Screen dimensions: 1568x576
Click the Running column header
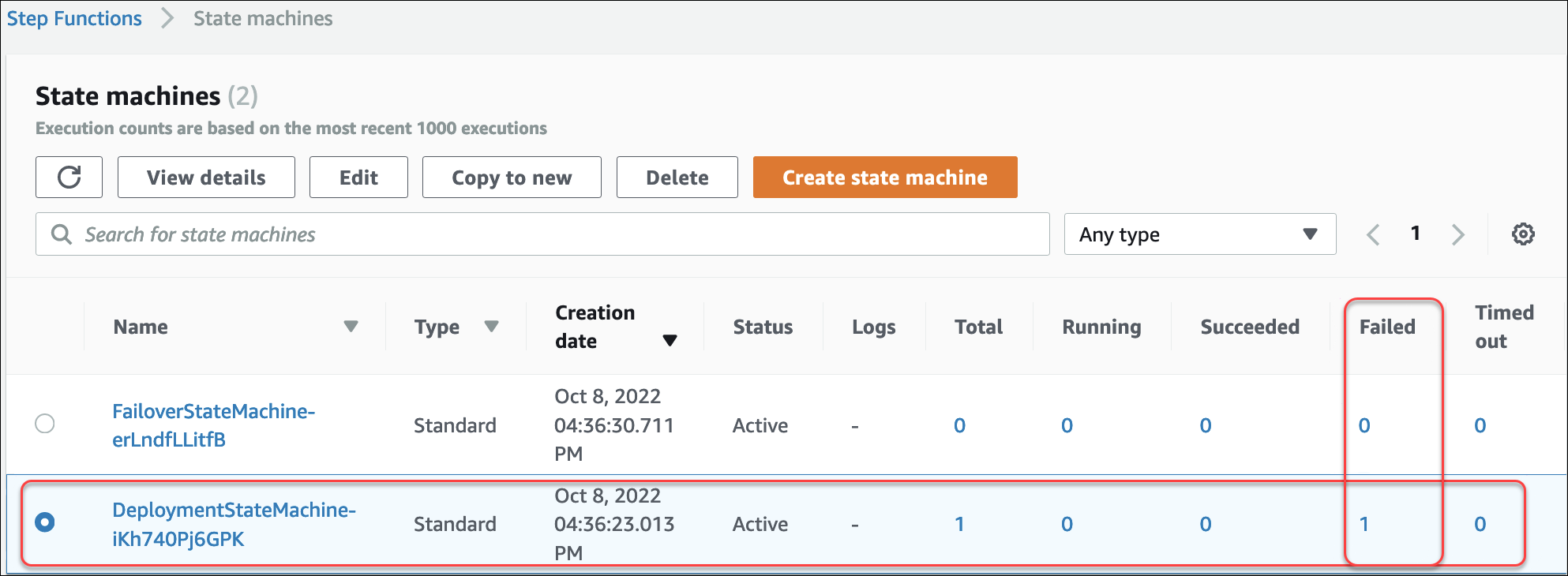tap(1101, 327)
